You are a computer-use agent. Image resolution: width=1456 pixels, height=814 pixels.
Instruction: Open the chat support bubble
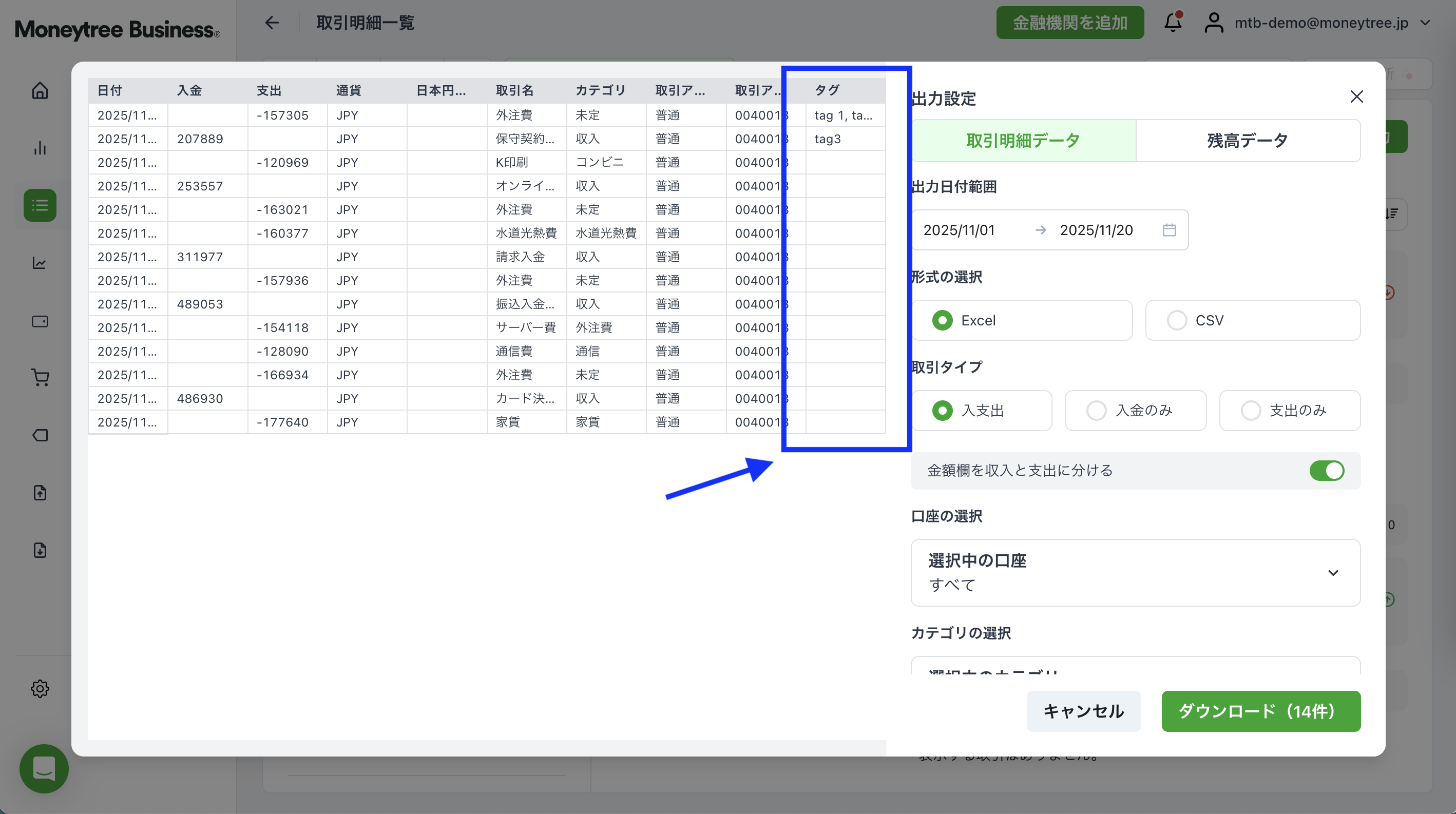point(44,768)
